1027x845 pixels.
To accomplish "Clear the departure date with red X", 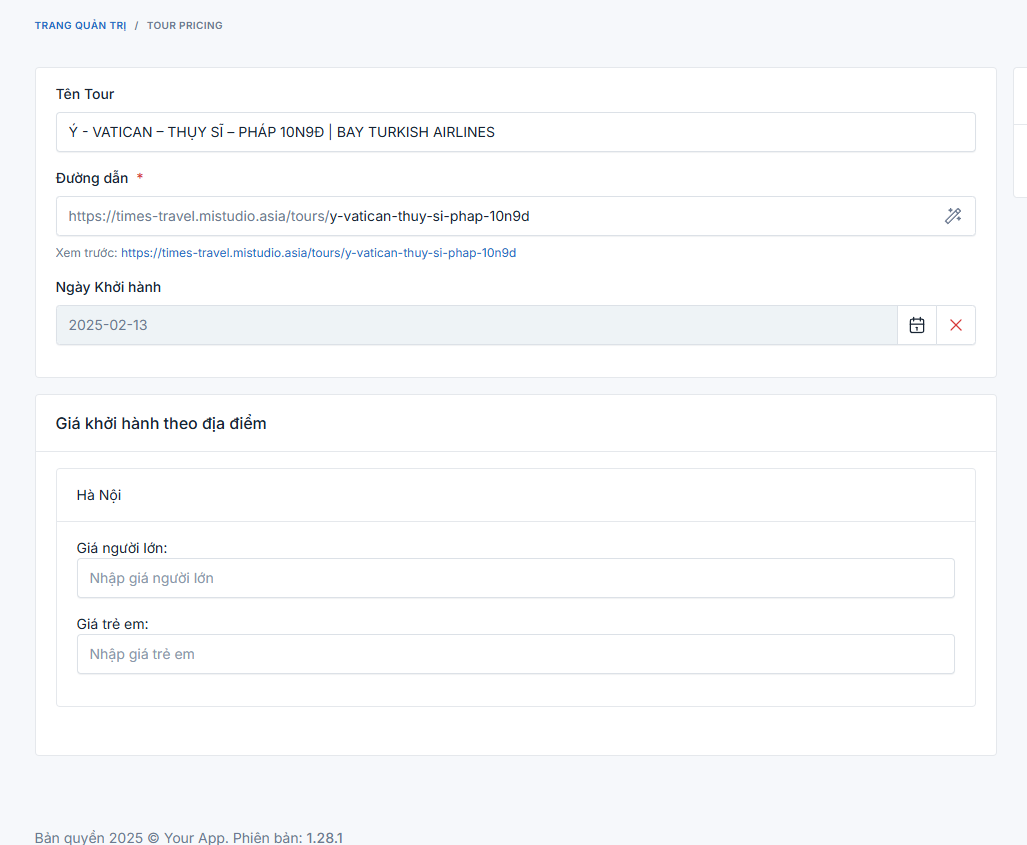I will (956, 325).
